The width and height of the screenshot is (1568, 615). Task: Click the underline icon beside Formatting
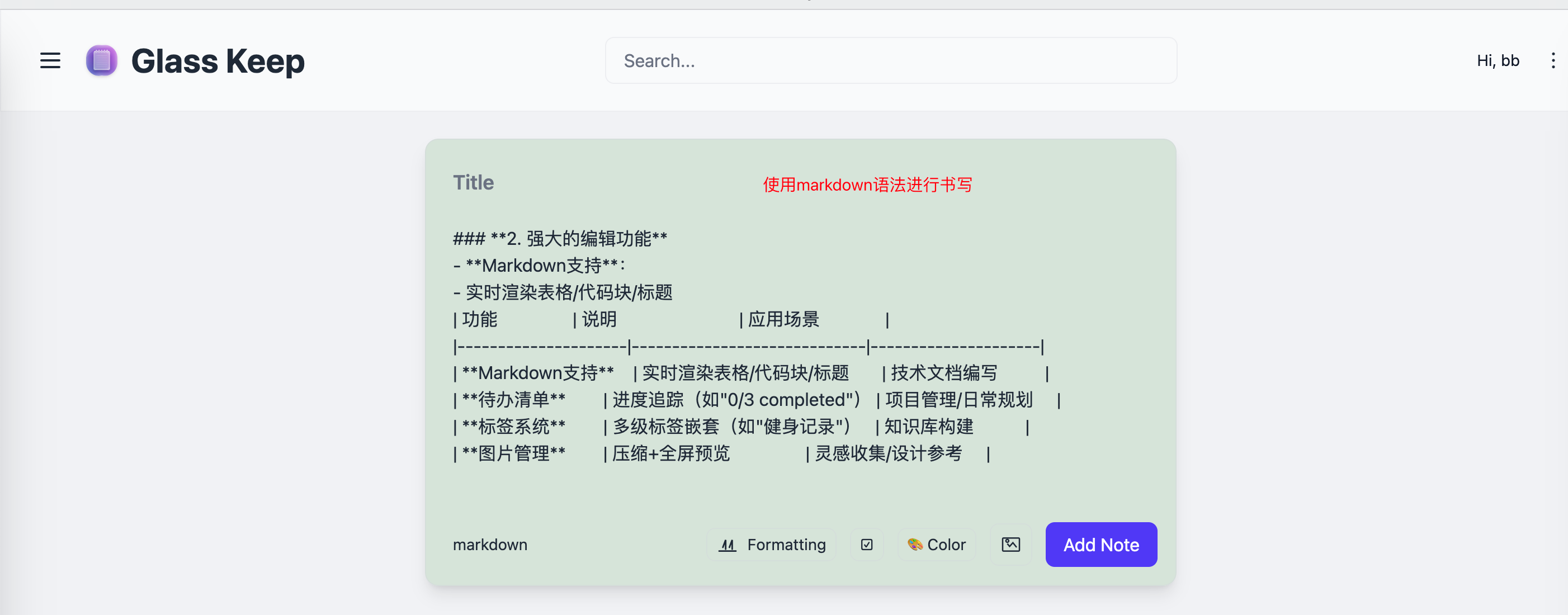tap(728, 545)
